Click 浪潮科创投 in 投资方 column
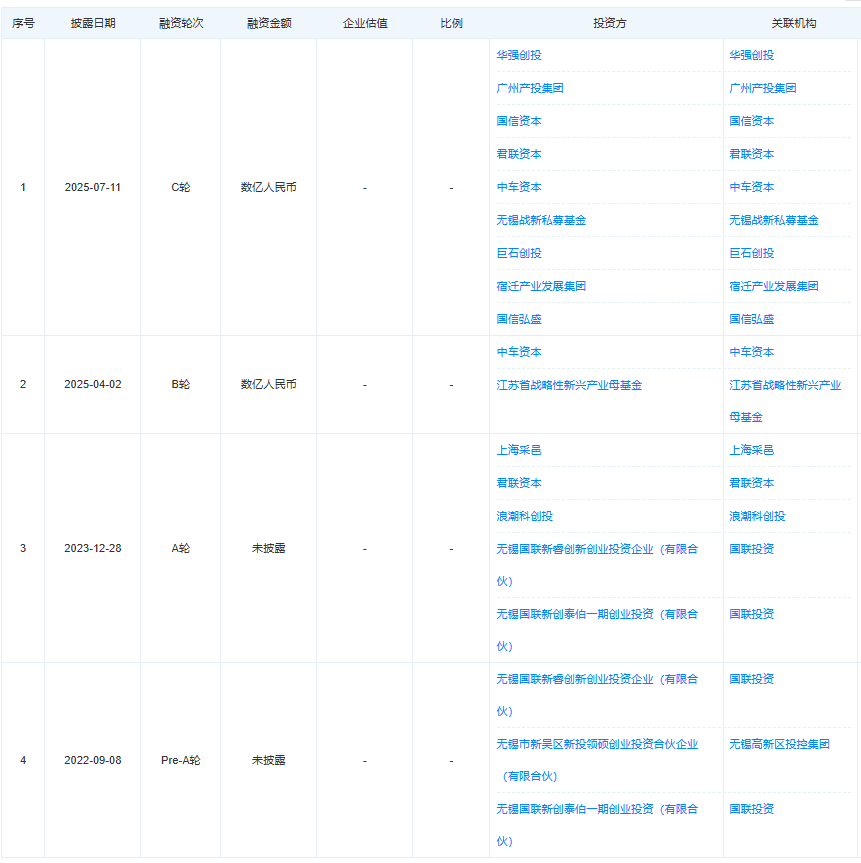Screen dimensions: 861x863 pyautogui.click(x=524, y=516)
